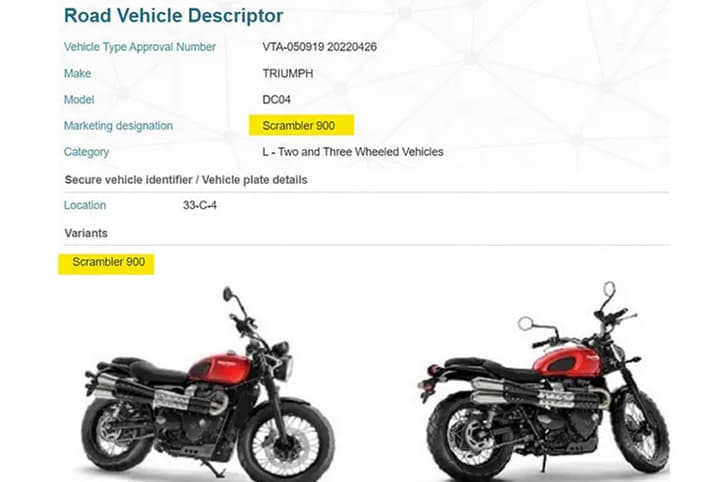Image resolution: width=728 pixels, height=482 pixels.
Task: Select the DC04 model value
Action: click(x=277, y=99)
